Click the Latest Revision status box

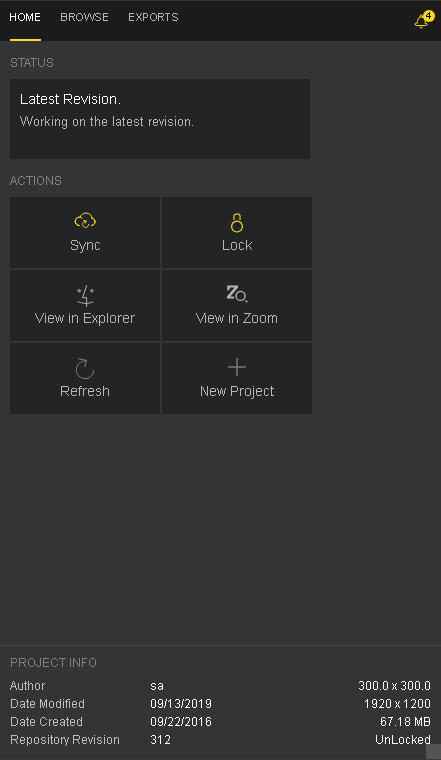[x=160, y=119]
